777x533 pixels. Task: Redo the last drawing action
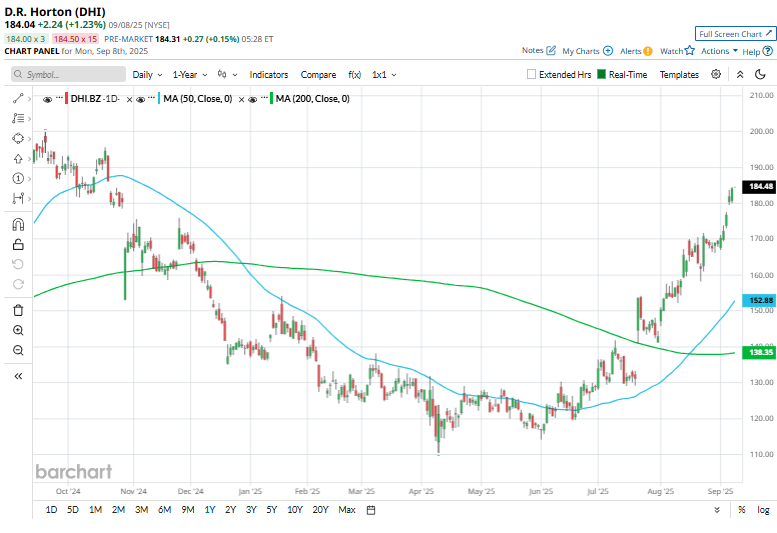click(x=18, y=284)
